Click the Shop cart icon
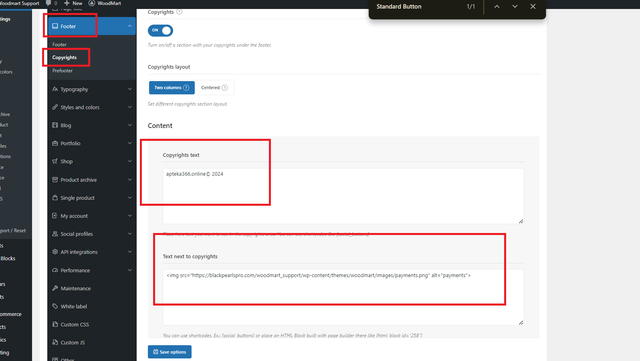 (55, 161)
